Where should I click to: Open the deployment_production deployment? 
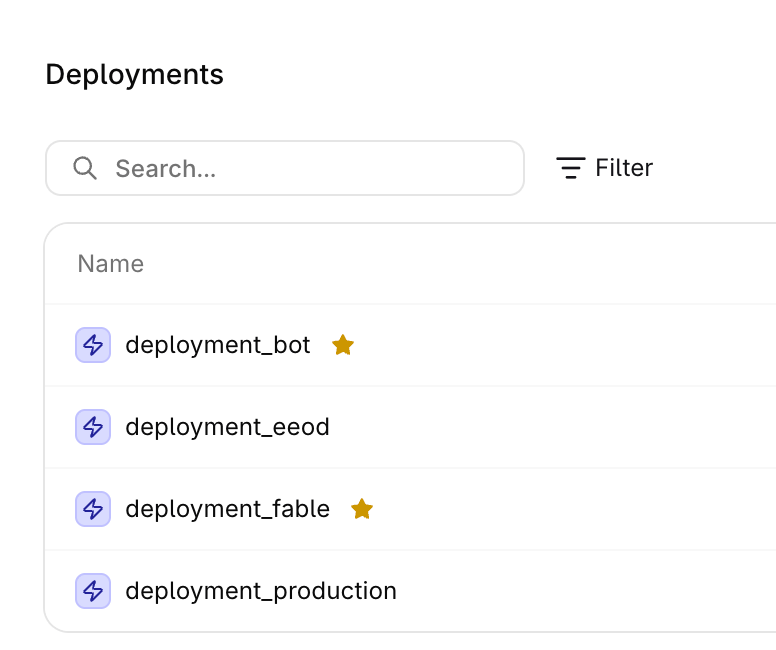[261, 591]
